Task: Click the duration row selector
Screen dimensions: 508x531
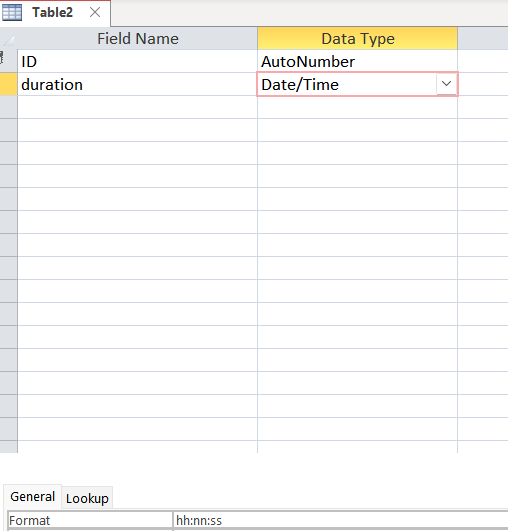Action: [8, 84]
